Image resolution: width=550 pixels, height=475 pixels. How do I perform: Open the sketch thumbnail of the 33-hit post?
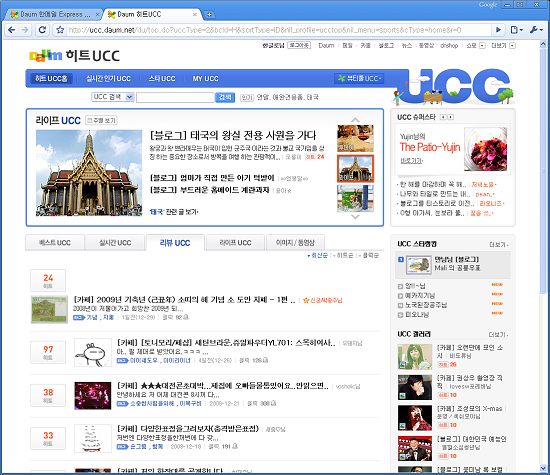coord(93,439)
